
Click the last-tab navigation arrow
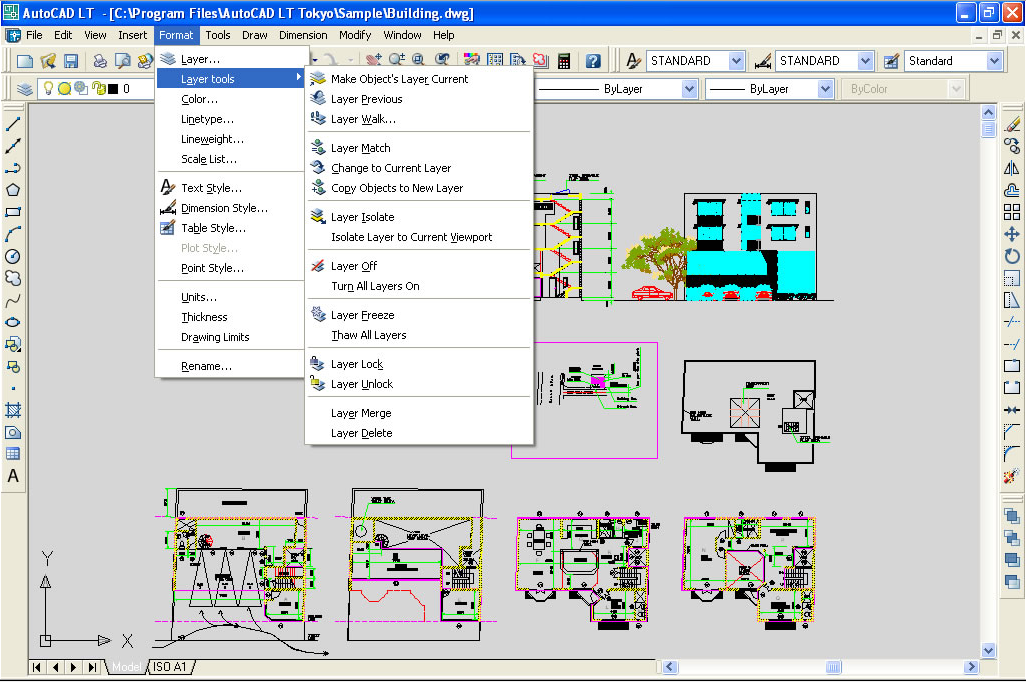[x=92, y=667]
